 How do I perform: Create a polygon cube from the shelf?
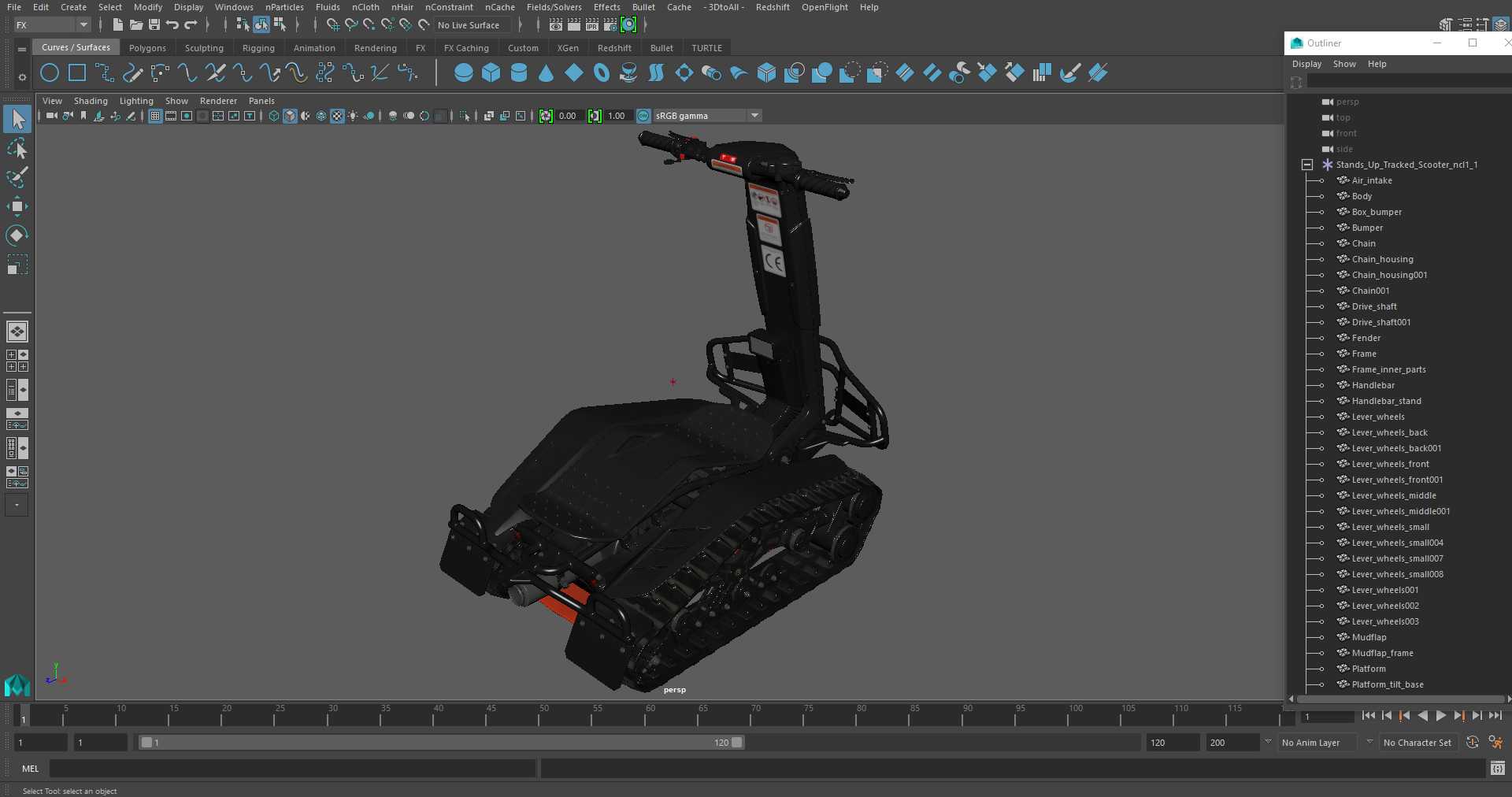click(x=491, y=73)
